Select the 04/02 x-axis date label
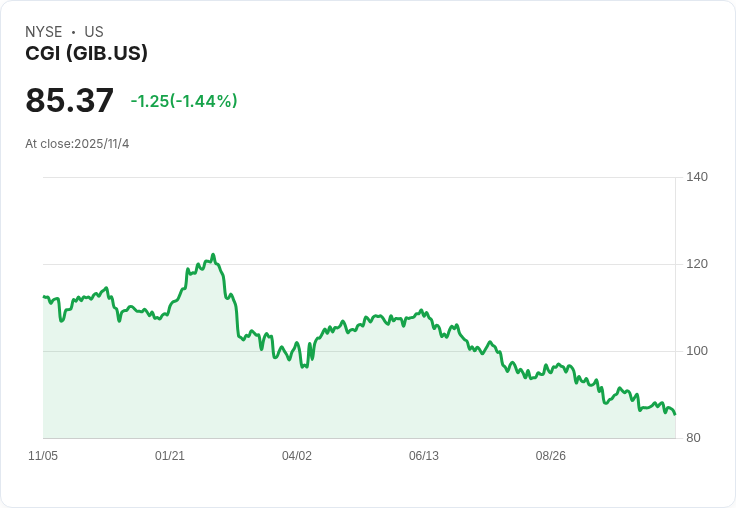Viewport: 736px width, 508px height. click(x=297, y=456)
